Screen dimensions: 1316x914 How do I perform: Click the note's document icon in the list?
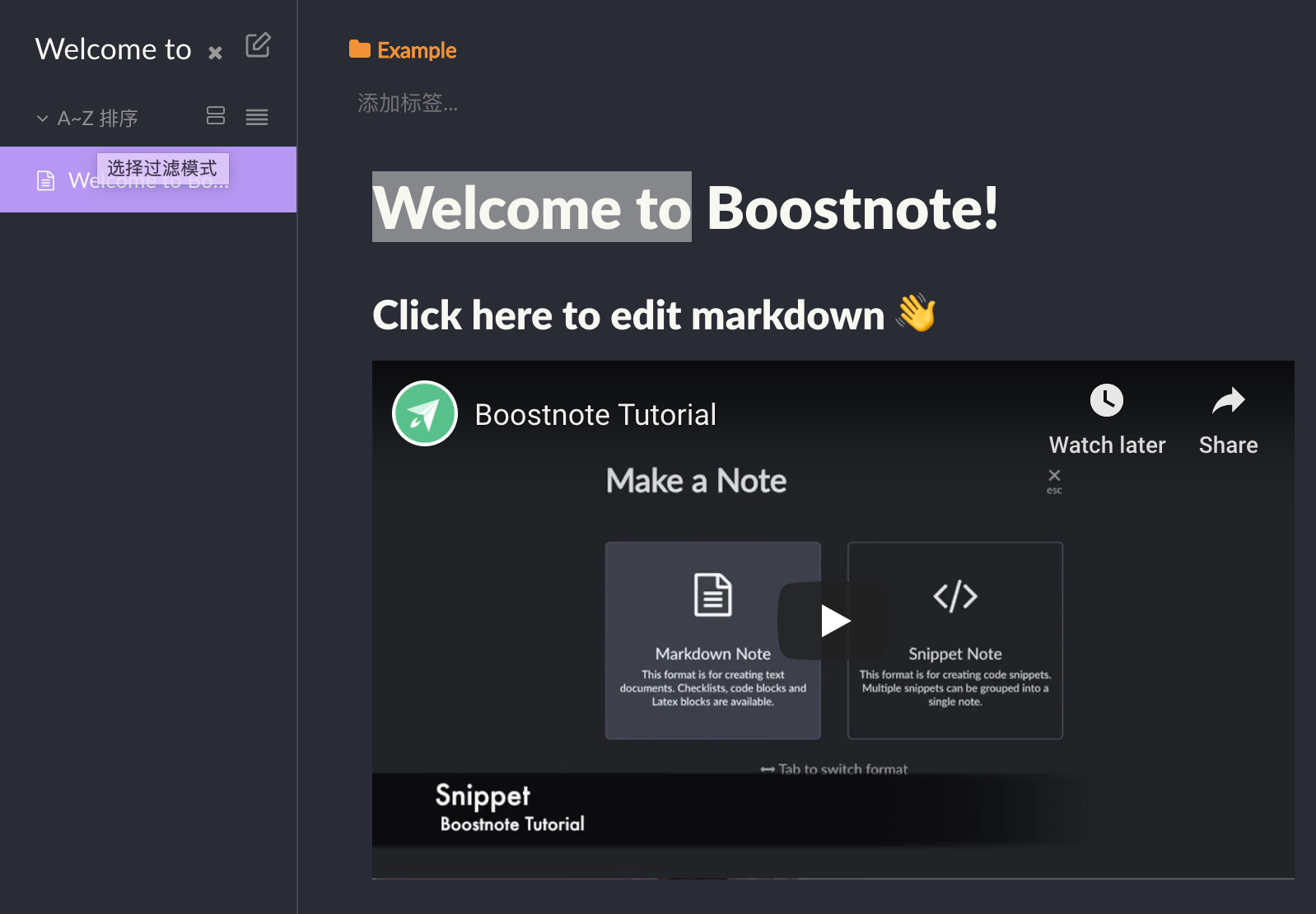[x=46, y=180]
